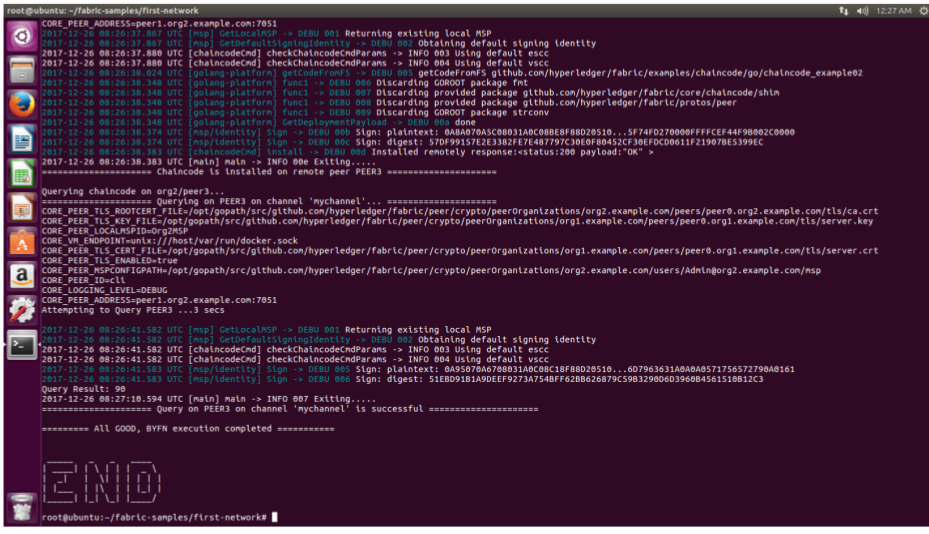Open the Amazon launcher icon
Viewport: 929px width, 534px height.
[22, 276]
